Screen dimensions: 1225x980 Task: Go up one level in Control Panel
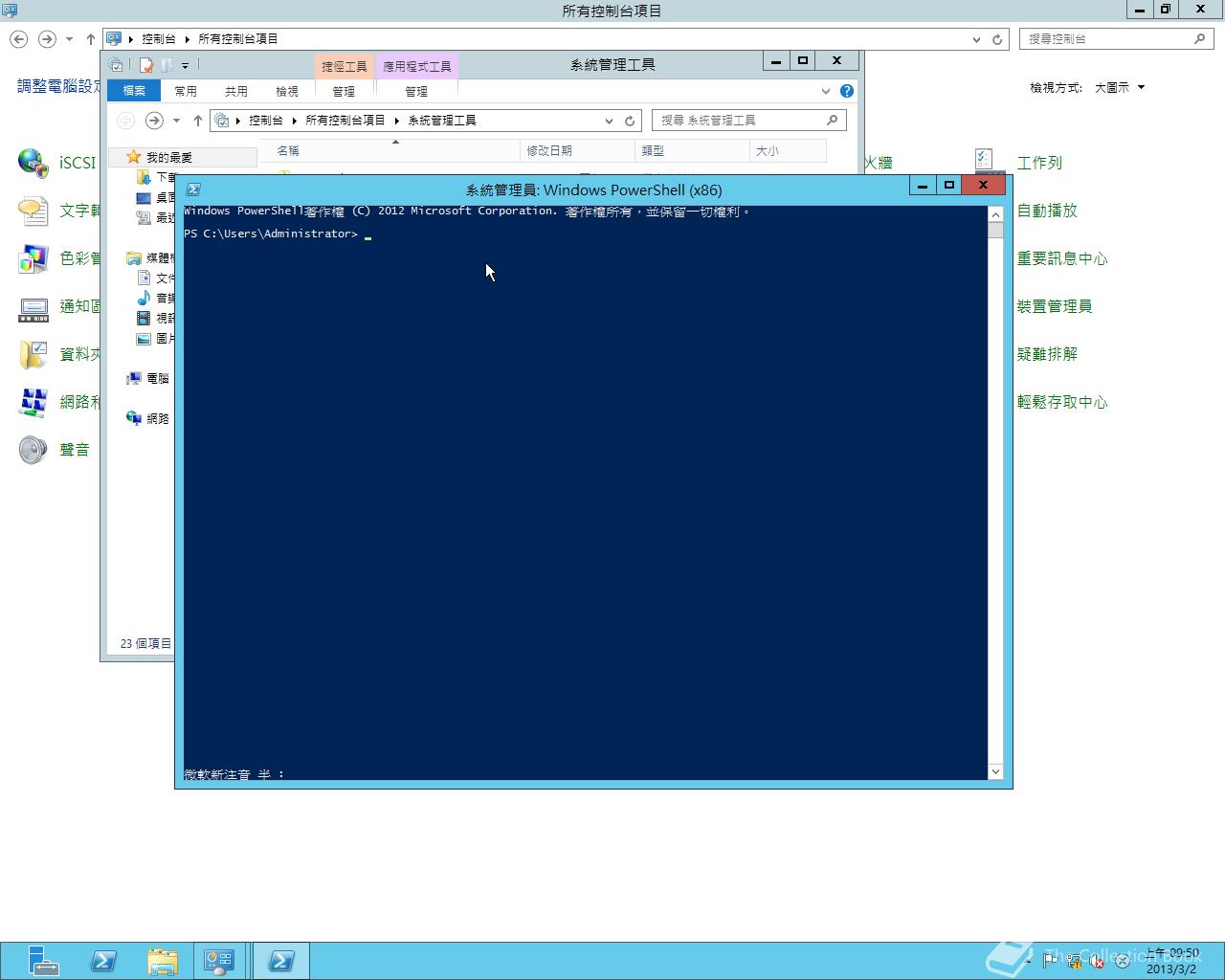tap(91, 39)
